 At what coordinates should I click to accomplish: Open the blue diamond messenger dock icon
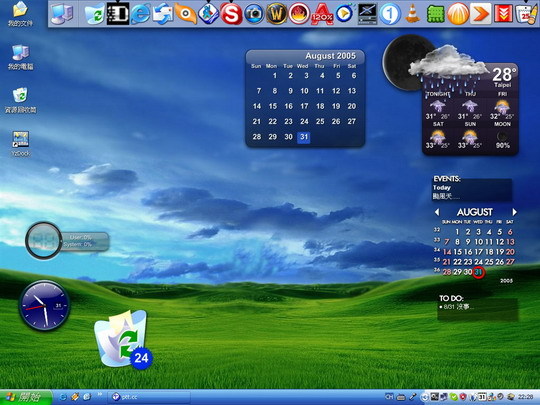pyautogui.click(x=208, y=14)
